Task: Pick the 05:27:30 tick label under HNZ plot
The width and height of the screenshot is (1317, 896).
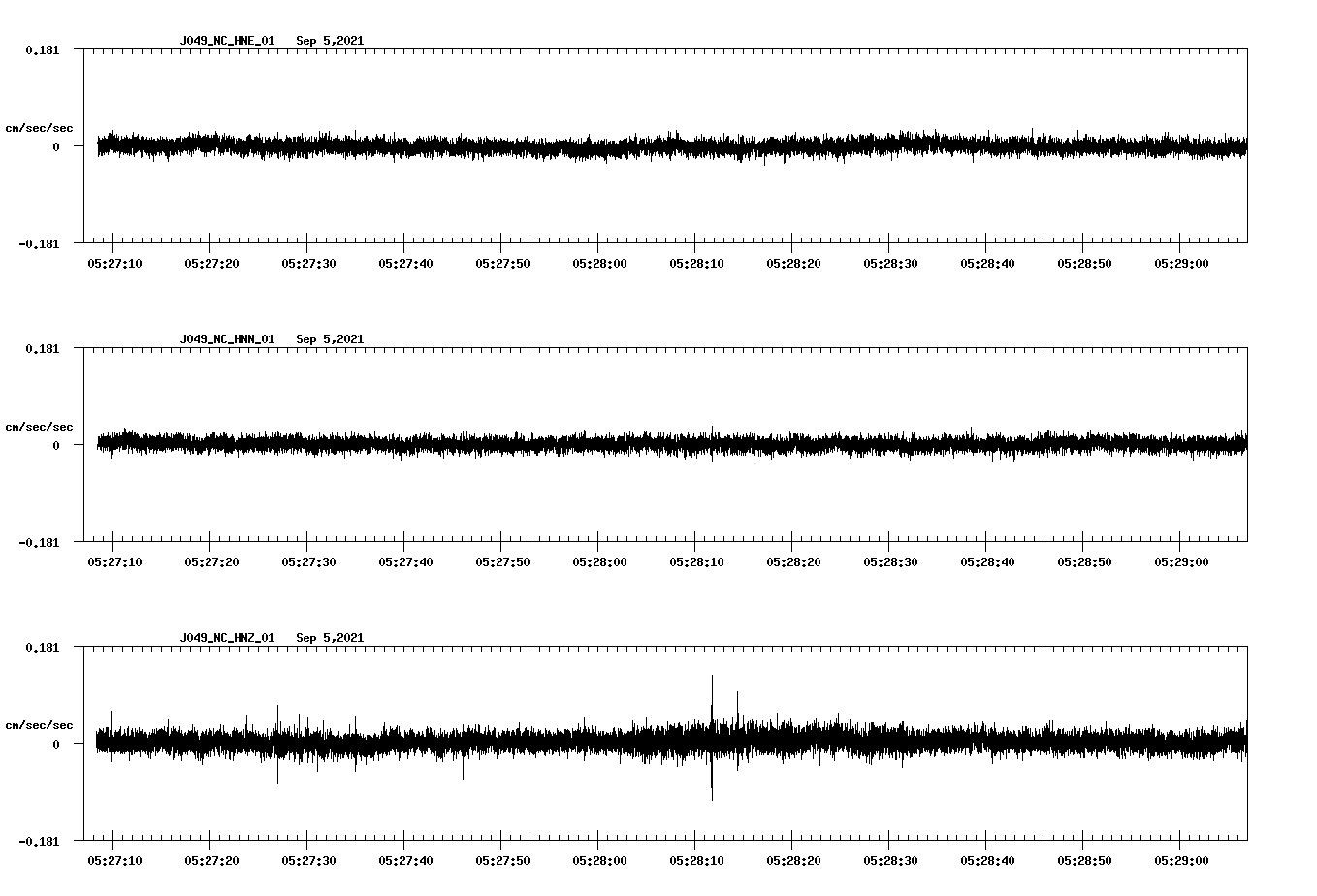Action: click(x=308, y=860)
